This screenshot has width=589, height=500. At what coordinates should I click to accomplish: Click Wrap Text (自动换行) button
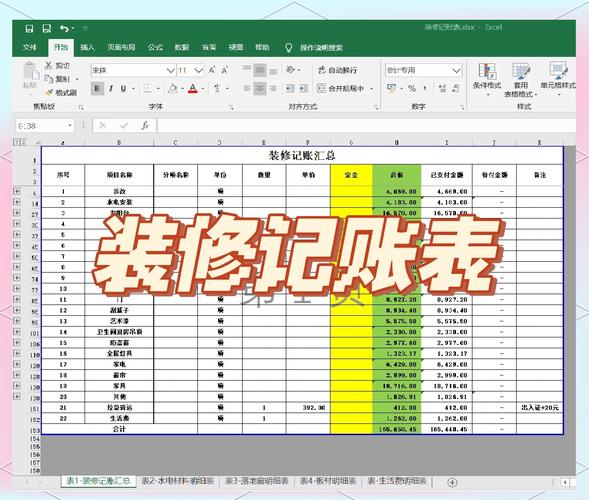pos(337,70)
